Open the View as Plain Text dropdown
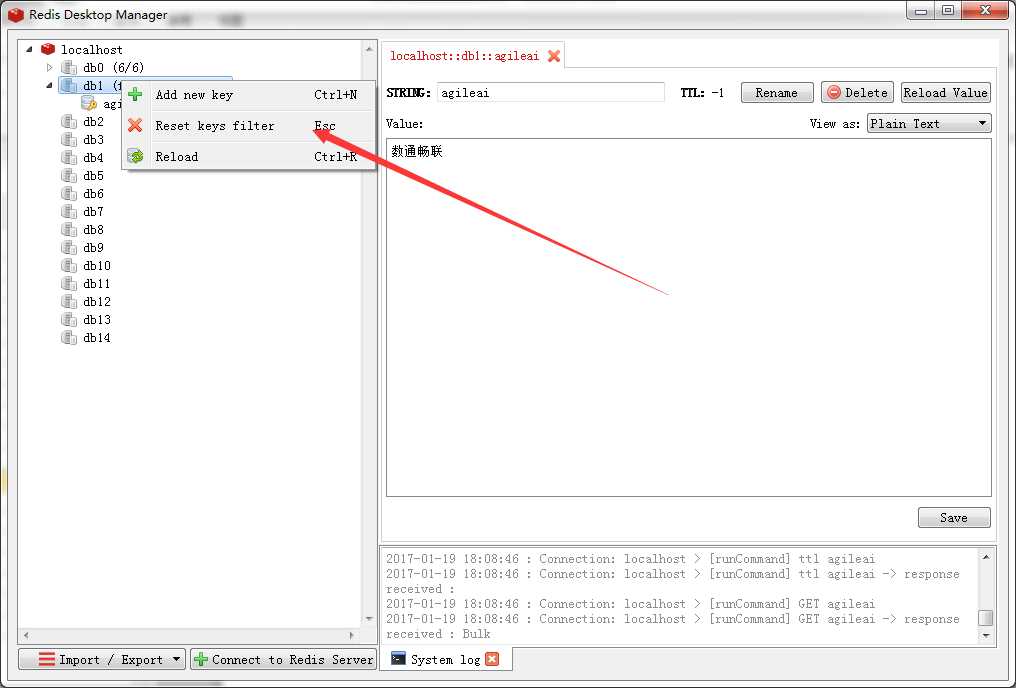 [929, 123]
